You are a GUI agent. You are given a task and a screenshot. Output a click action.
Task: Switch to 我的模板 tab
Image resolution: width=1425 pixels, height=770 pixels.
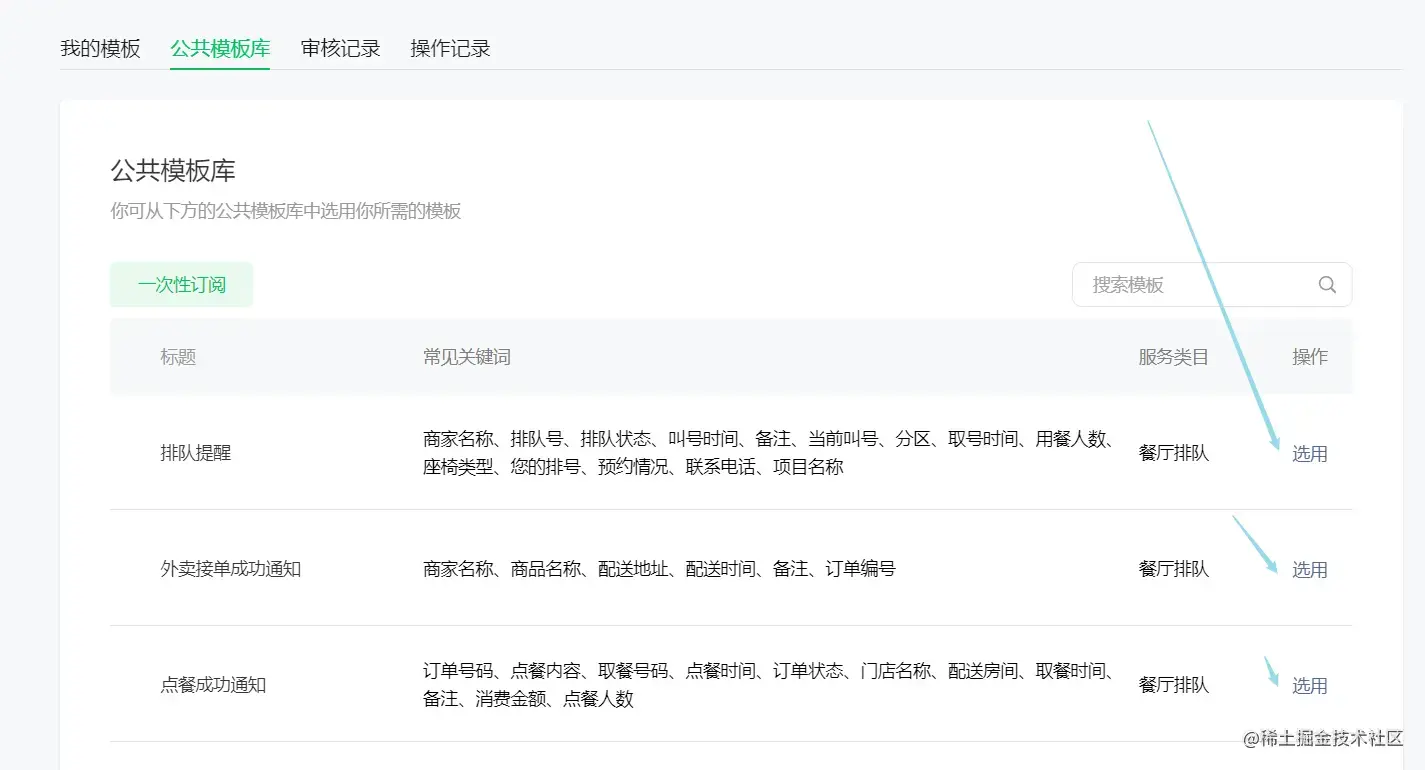(x=100, y=48)
